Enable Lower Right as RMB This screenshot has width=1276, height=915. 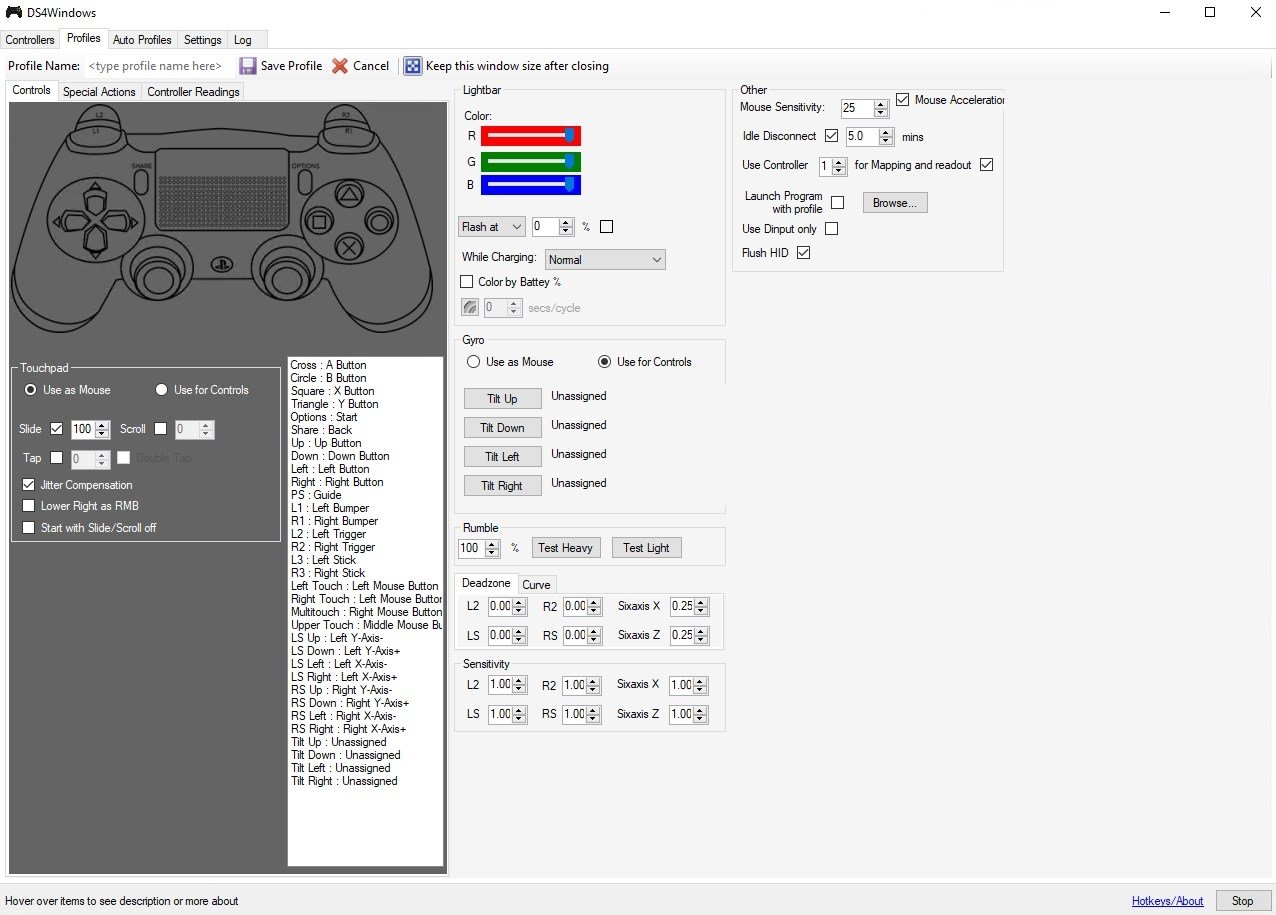(x=28, y=506)
